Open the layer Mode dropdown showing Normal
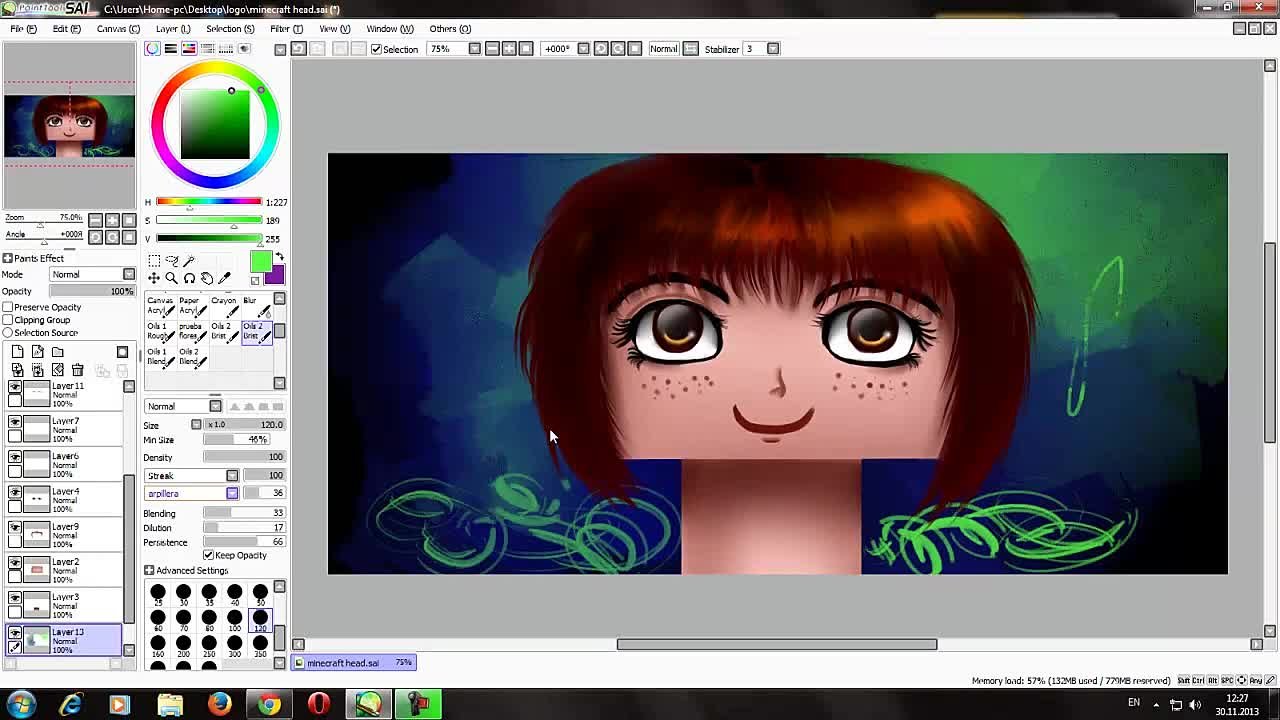This screenshot has height=720, width=1280. point(92,274)
